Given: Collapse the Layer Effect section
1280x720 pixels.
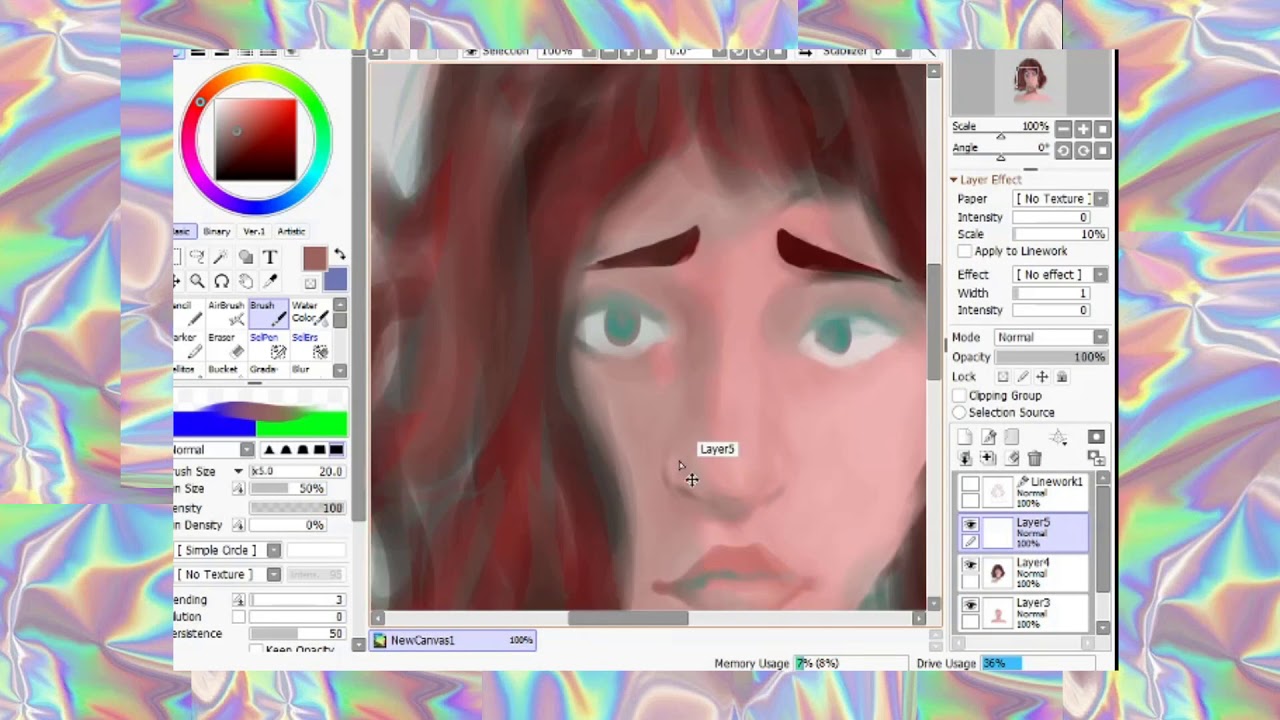Looking at the screenshot, I should [x=954, y=180].
